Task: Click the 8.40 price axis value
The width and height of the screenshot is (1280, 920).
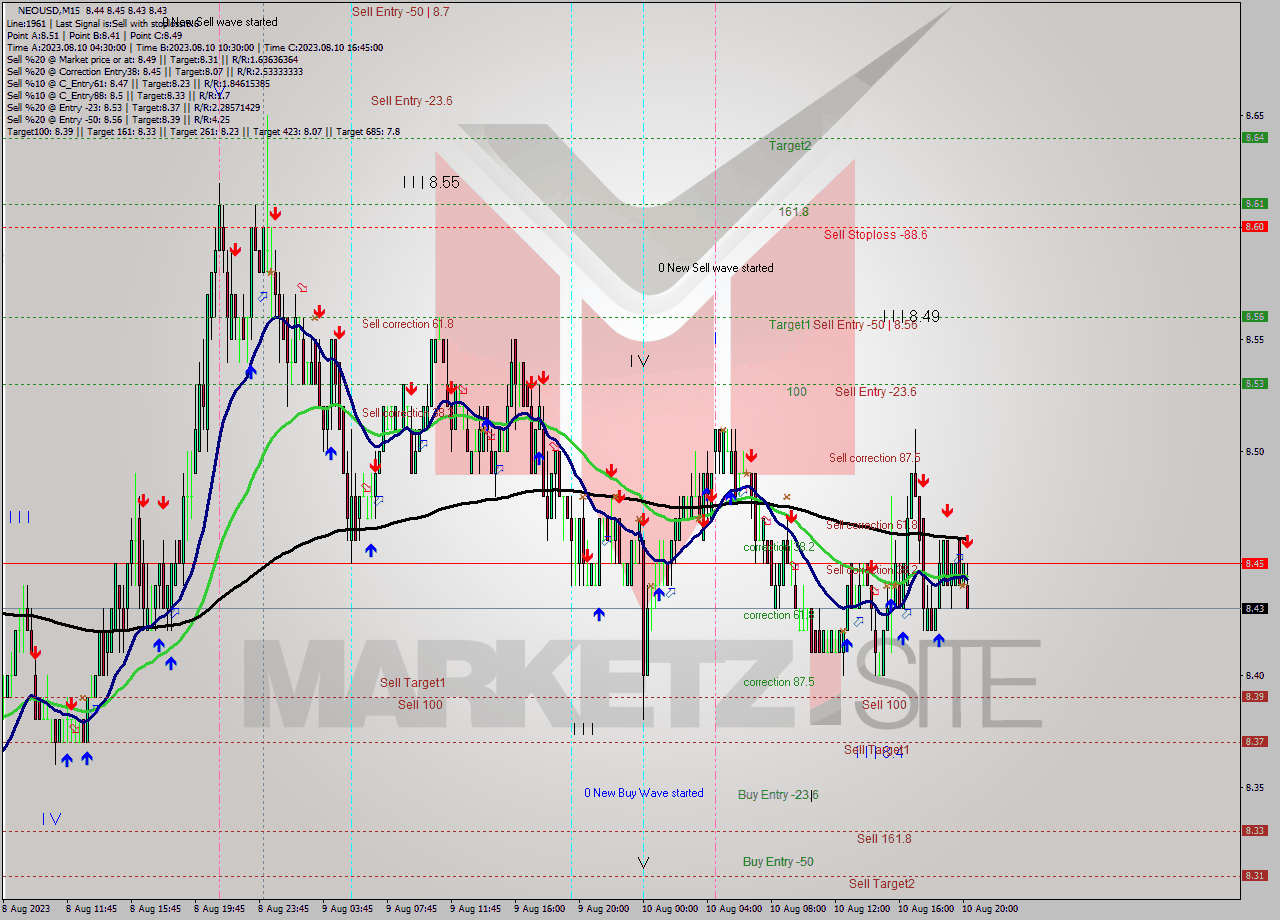Action: [1256, 675]
